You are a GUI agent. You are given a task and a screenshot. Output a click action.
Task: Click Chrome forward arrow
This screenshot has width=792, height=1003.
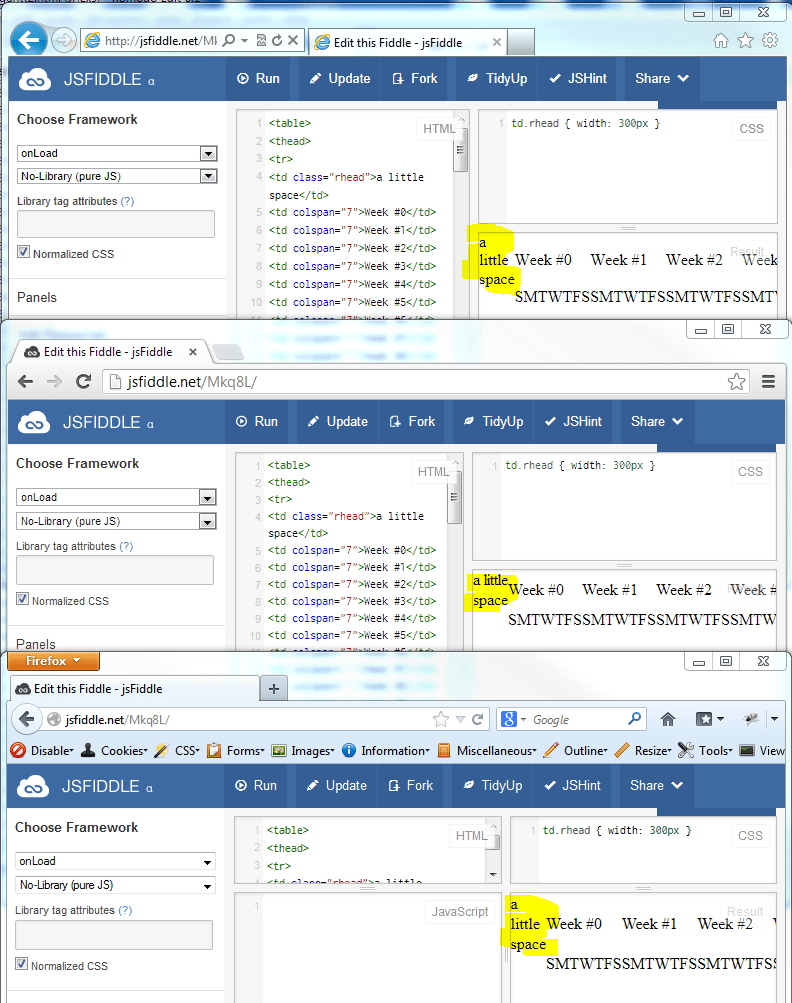[x=54, y=382]
